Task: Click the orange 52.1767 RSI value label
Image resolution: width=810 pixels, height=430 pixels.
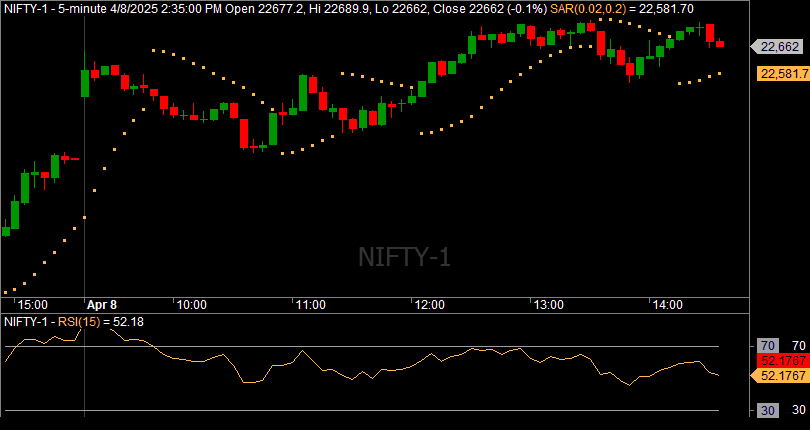Action: 781,375
